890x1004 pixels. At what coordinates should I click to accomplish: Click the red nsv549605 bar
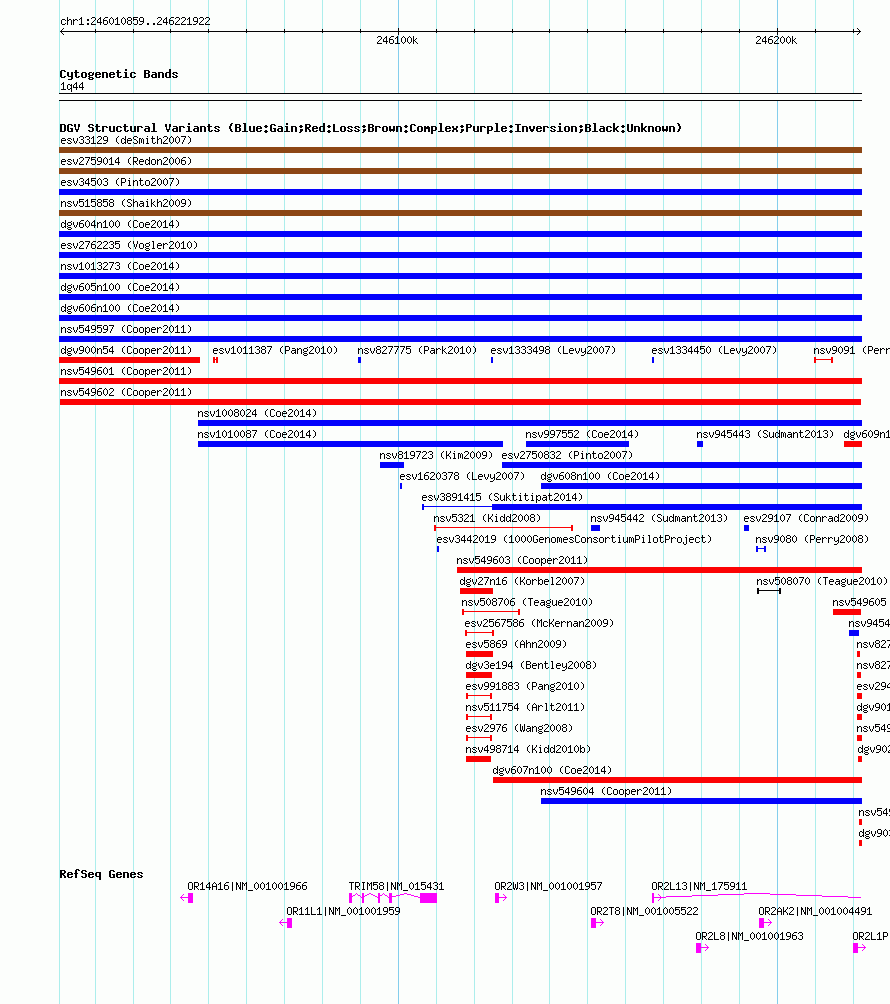pyautogui.click(x=846, y=613)
